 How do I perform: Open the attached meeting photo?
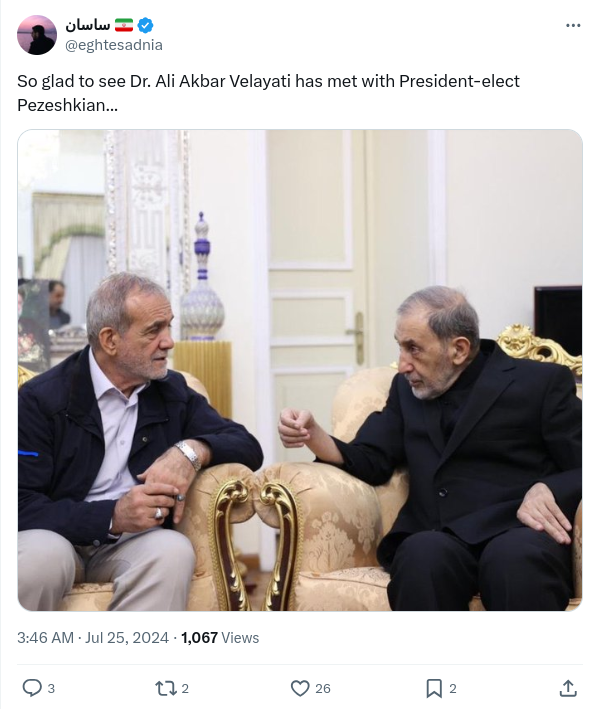pos(300,370)
